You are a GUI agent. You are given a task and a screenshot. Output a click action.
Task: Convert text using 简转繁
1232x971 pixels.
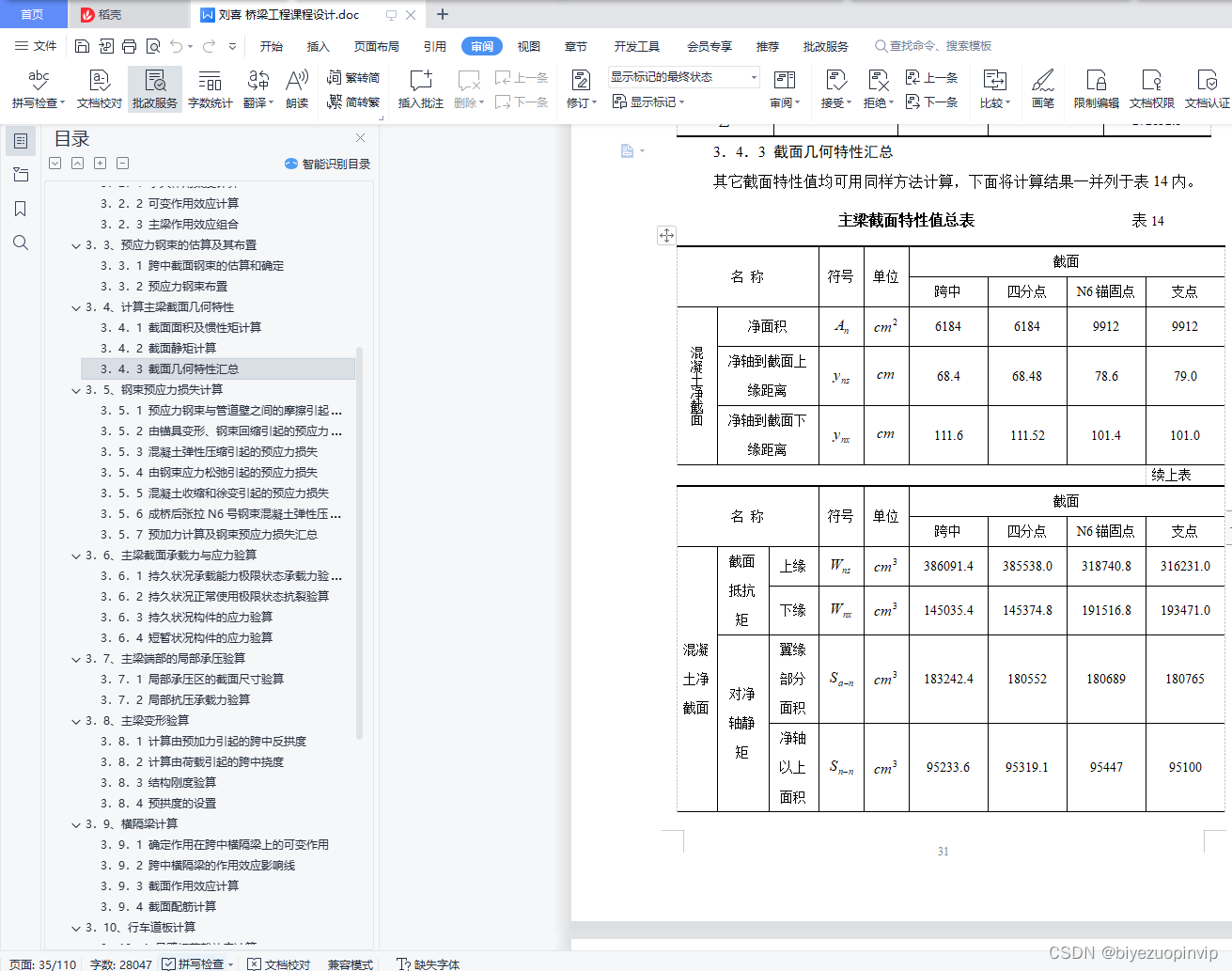point(353,102)
